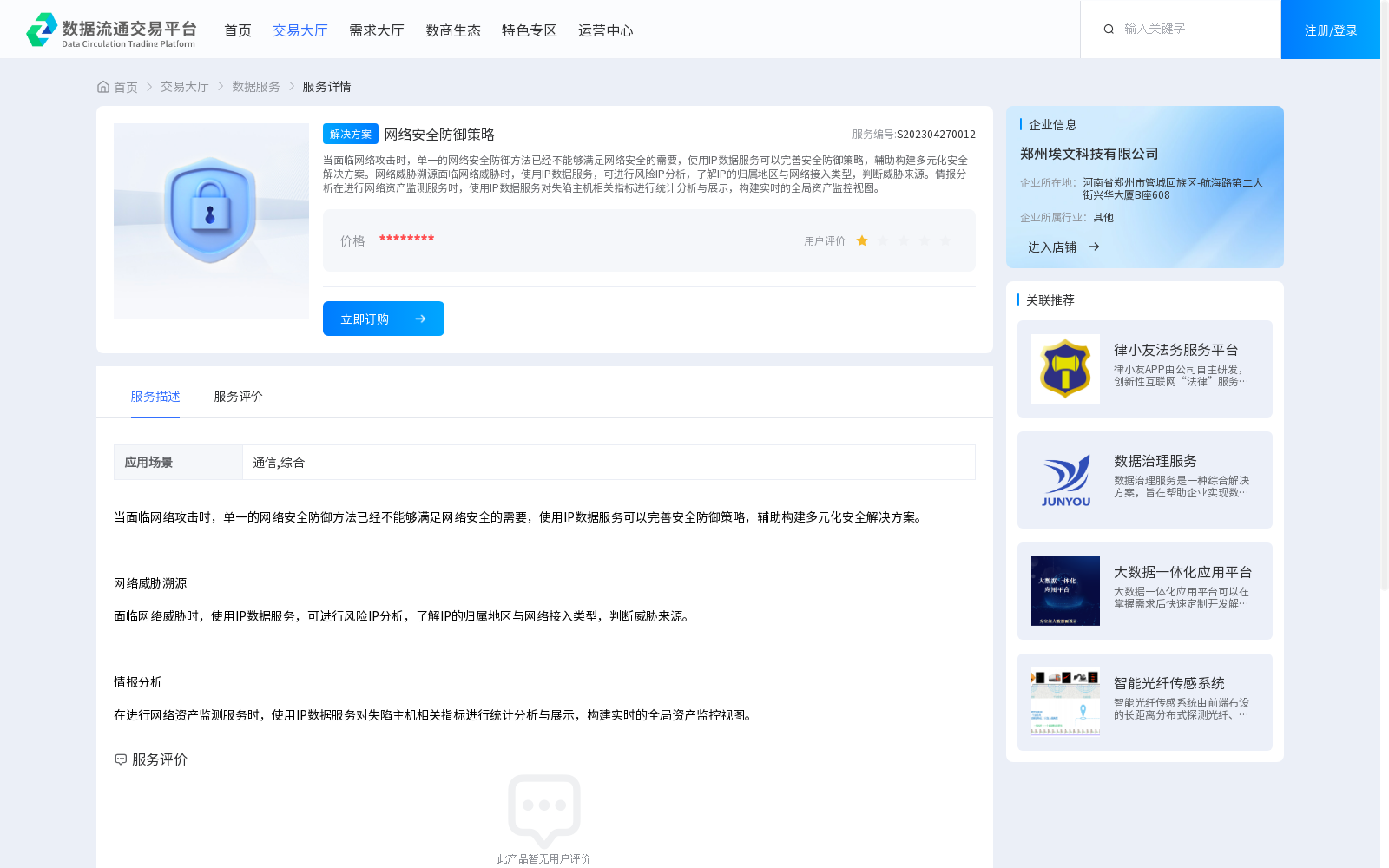
Task: Go to 首页 via breadcrumb
Action: pyautogui.click(x=126, y=87)
